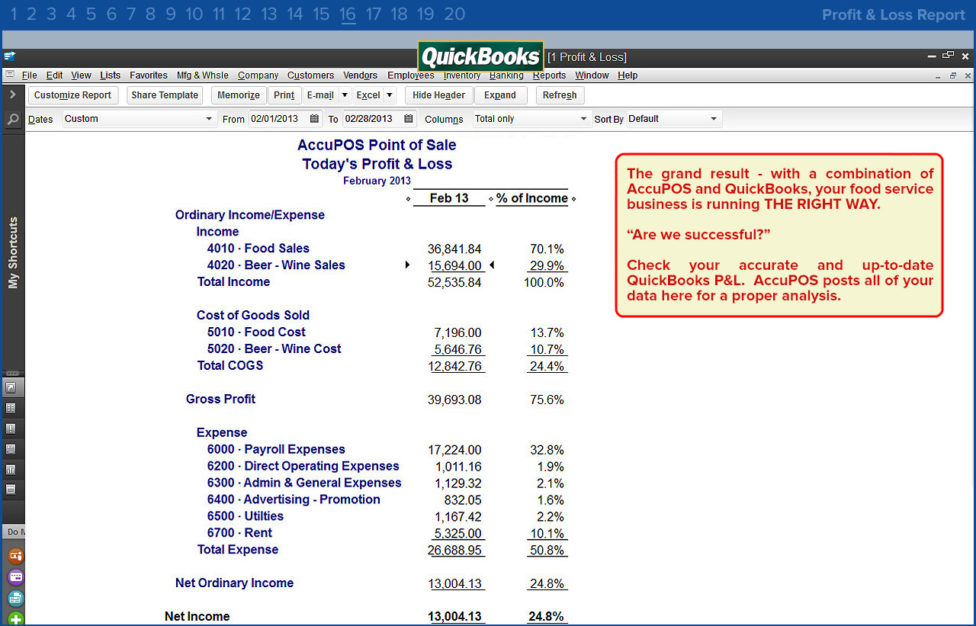Open the Company menu

click(258, 75)
